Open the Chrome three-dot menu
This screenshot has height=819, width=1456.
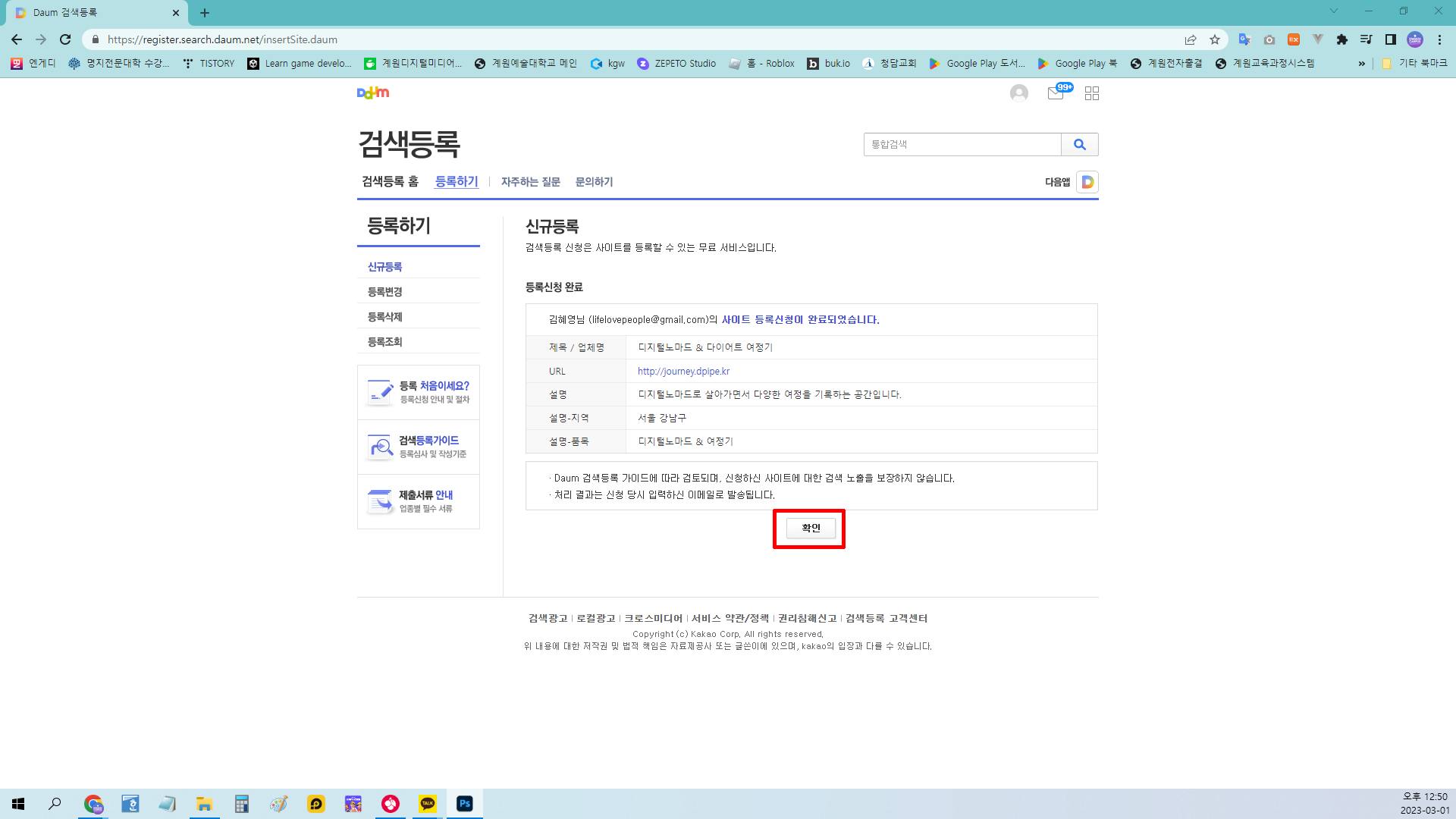1439,39
